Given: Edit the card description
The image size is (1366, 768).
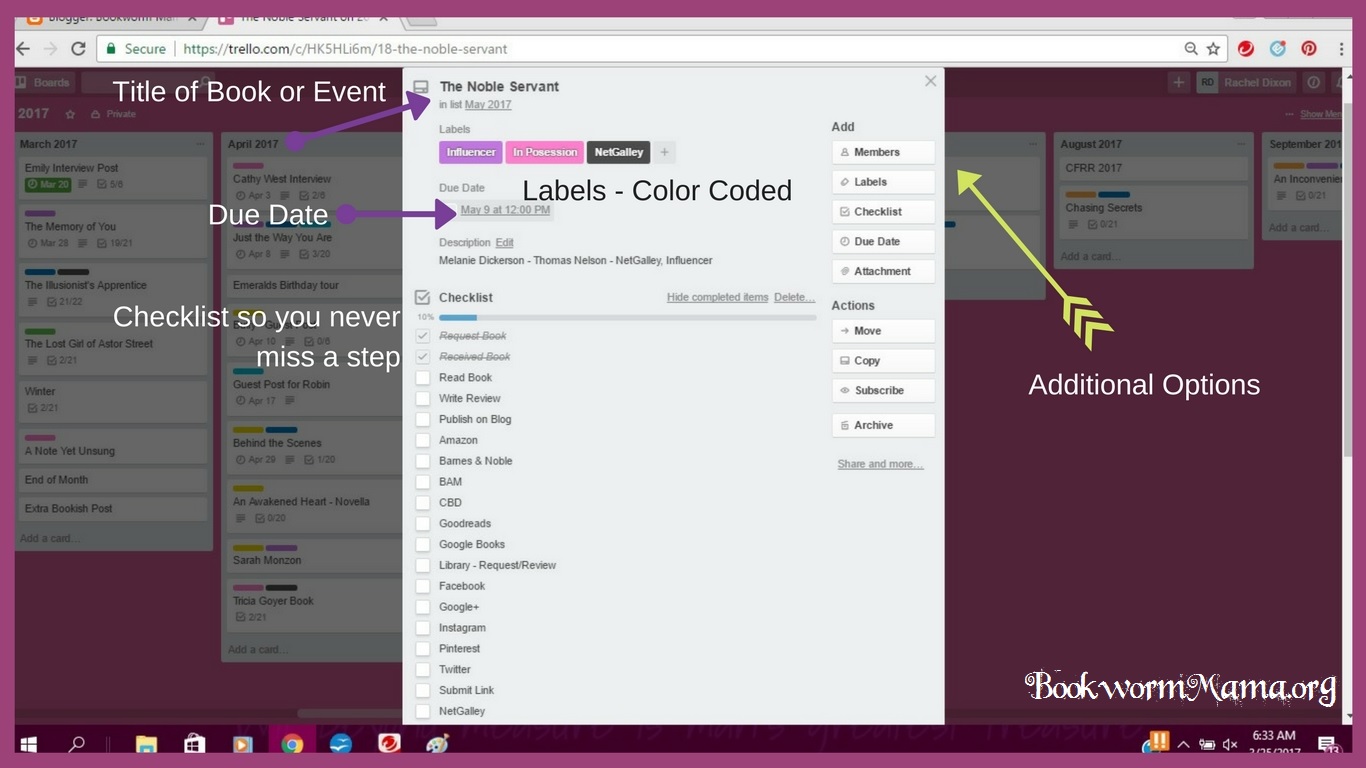Looking at the screenshot, I should pos(504,243).
